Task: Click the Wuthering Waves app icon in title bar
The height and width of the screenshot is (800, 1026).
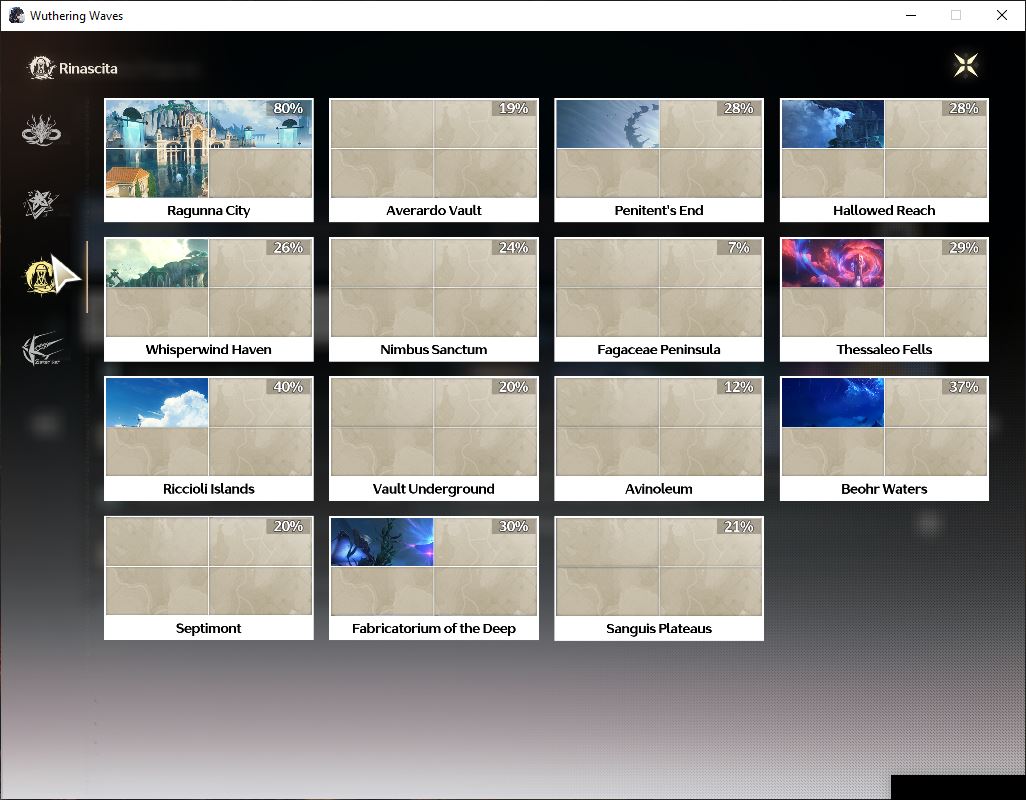Action: (x=16, y=15)
